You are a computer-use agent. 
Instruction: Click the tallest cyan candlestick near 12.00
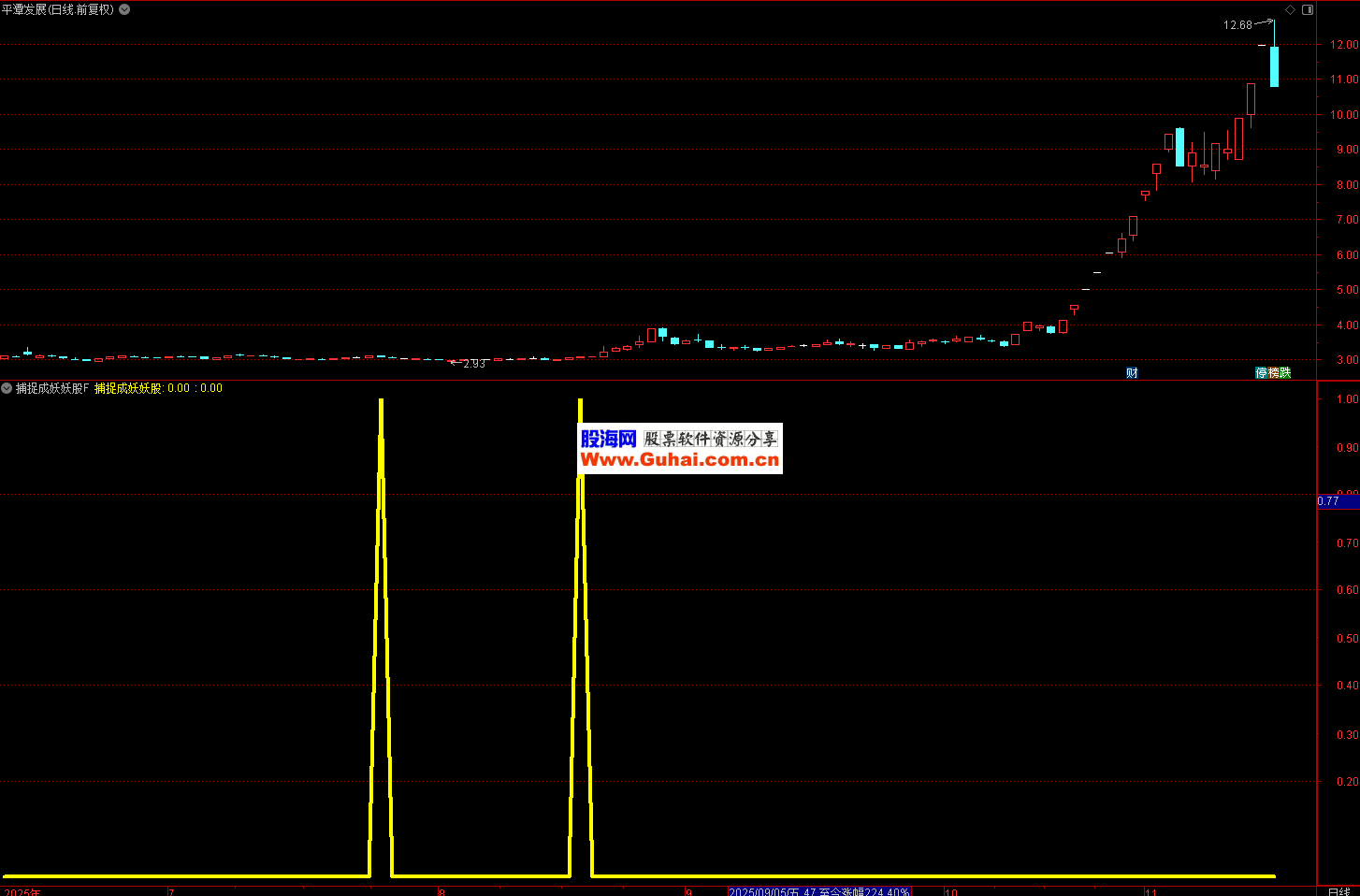click(1274, 66)
